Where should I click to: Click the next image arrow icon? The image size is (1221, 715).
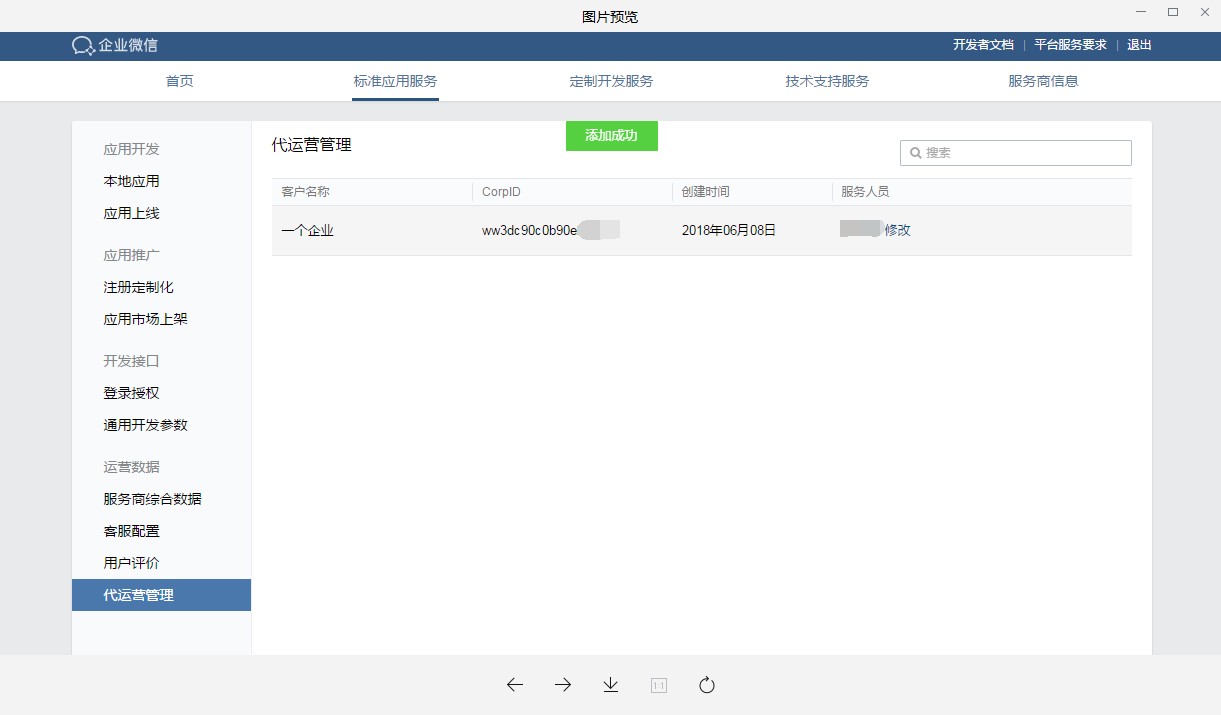(x=563, y=685)
